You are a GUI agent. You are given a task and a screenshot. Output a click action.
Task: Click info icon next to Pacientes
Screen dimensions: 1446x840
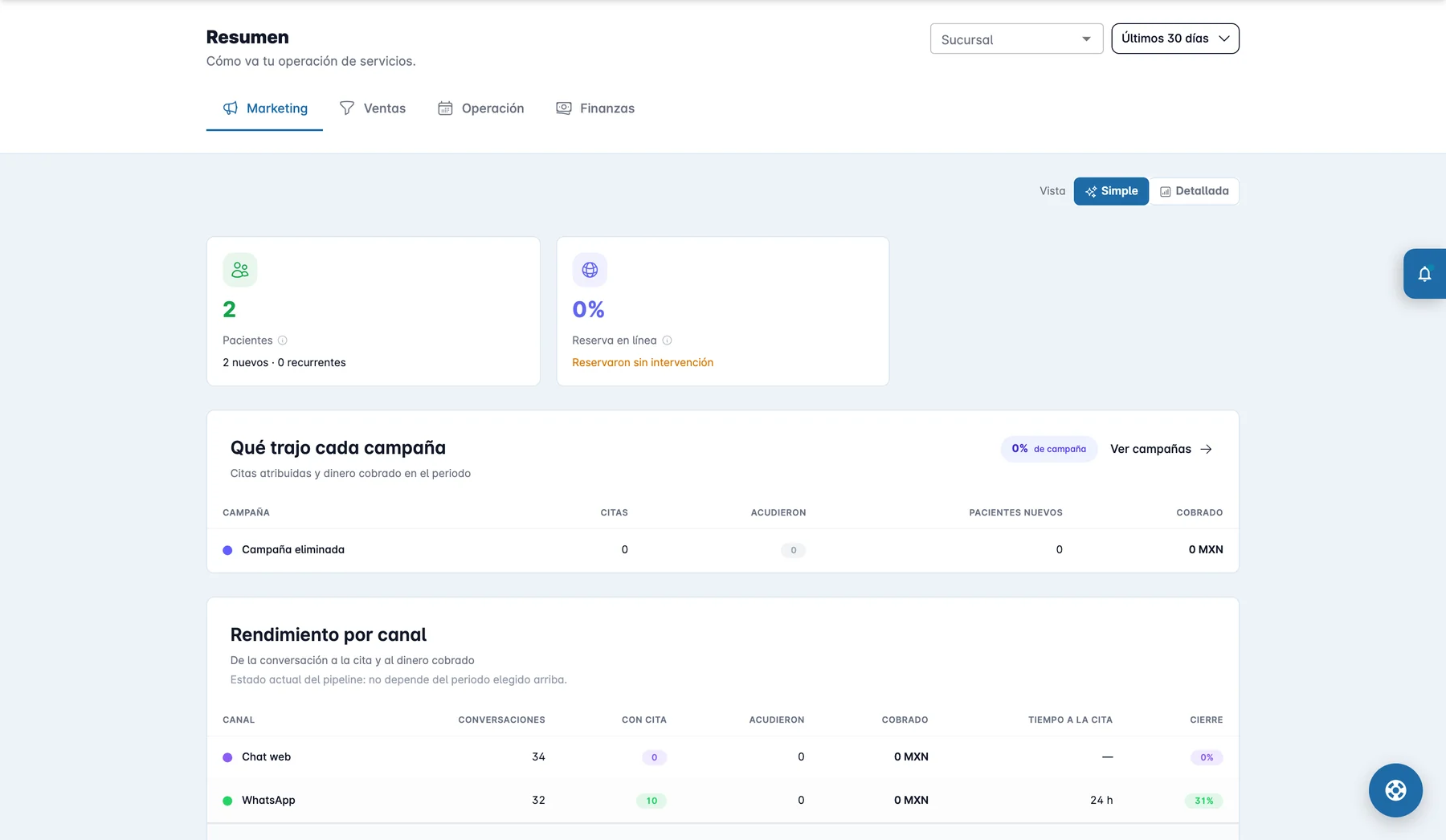[x=283, y=340]
